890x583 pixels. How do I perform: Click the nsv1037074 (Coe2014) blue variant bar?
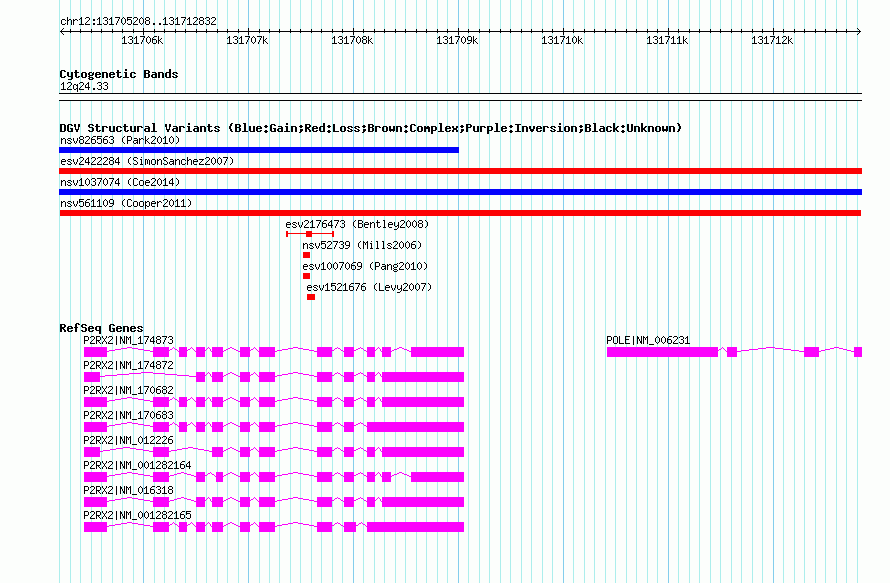click(460, 192)
